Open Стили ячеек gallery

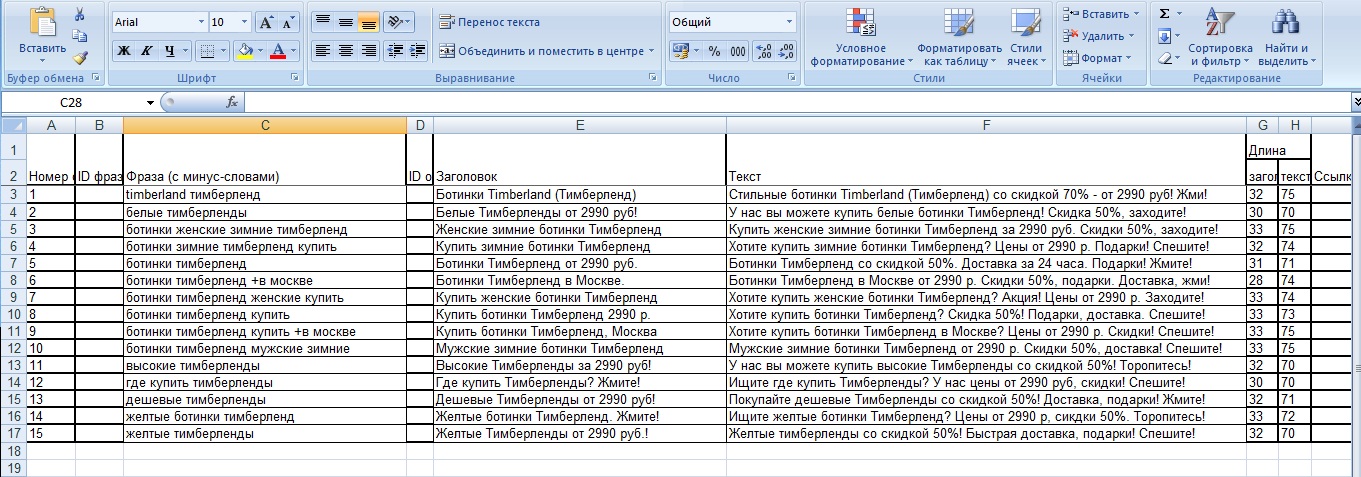click(1025, 38)
